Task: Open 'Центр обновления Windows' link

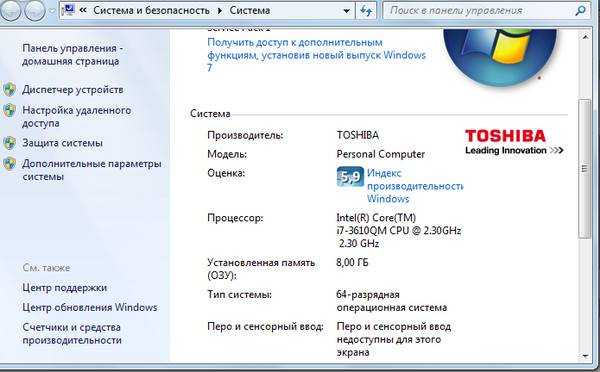Action: click(90, 307)
